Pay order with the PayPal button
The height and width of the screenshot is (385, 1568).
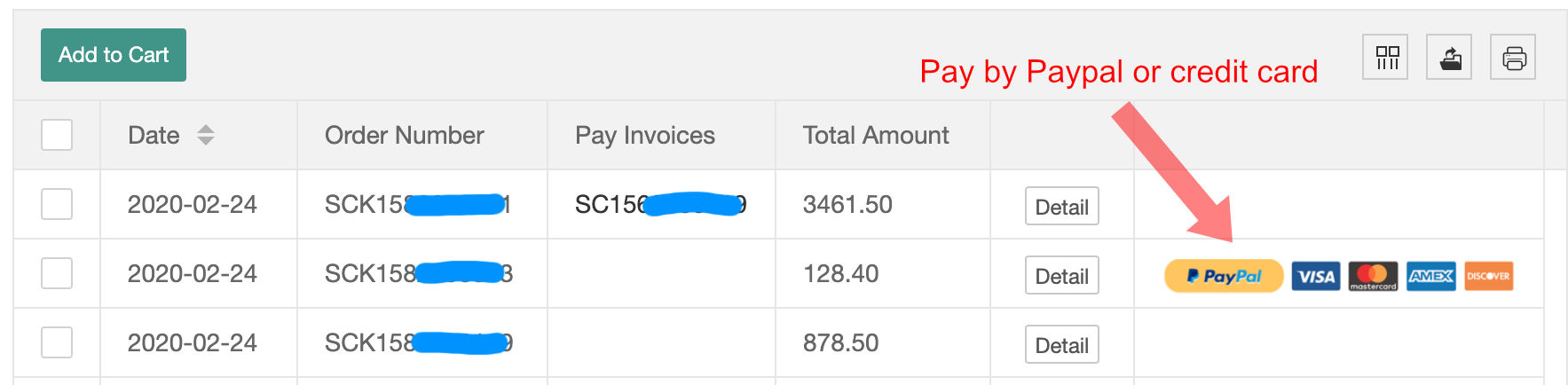click(1224, 276)
